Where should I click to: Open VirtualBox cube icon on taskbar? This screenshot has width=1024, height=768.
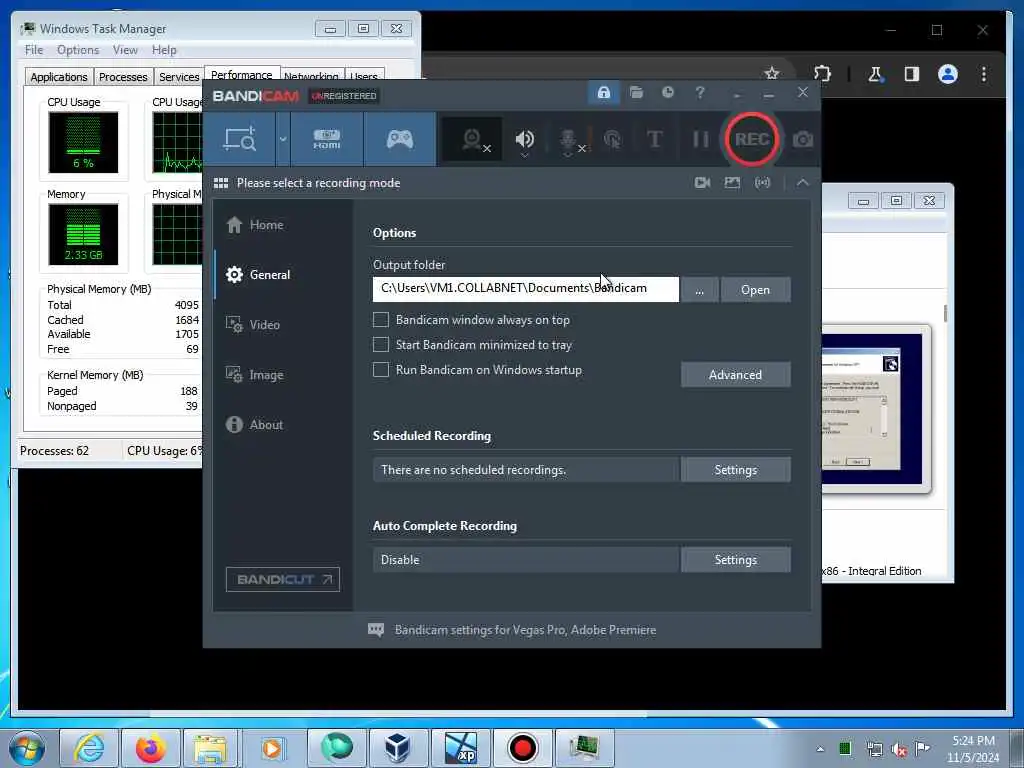tap(398, 748)
